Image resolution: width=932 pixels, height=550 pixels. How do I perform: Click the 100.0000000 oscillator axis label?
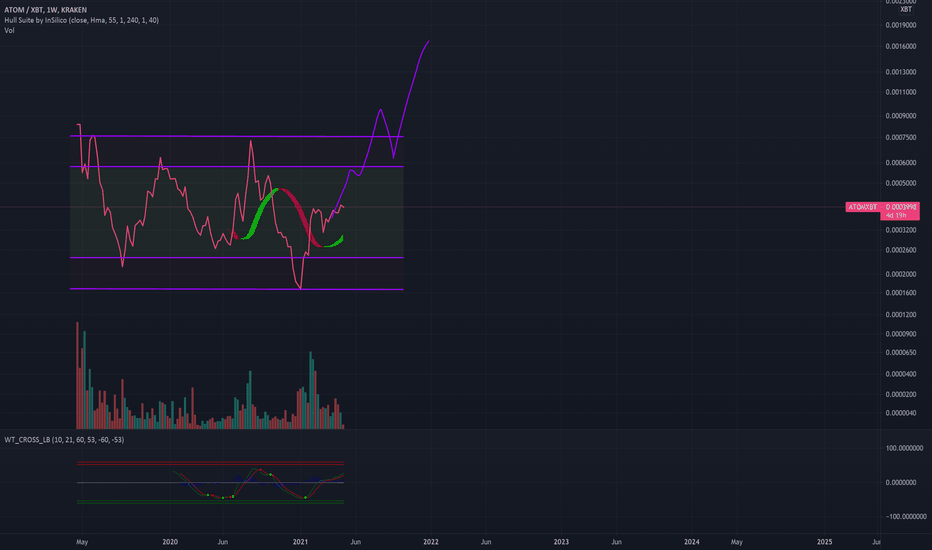[905, 448]
